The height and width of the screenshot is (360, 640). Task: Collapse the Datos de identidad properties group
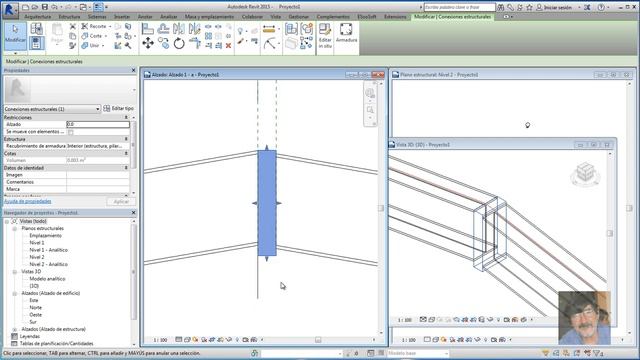pyautogui.click(x=126, y=168)
